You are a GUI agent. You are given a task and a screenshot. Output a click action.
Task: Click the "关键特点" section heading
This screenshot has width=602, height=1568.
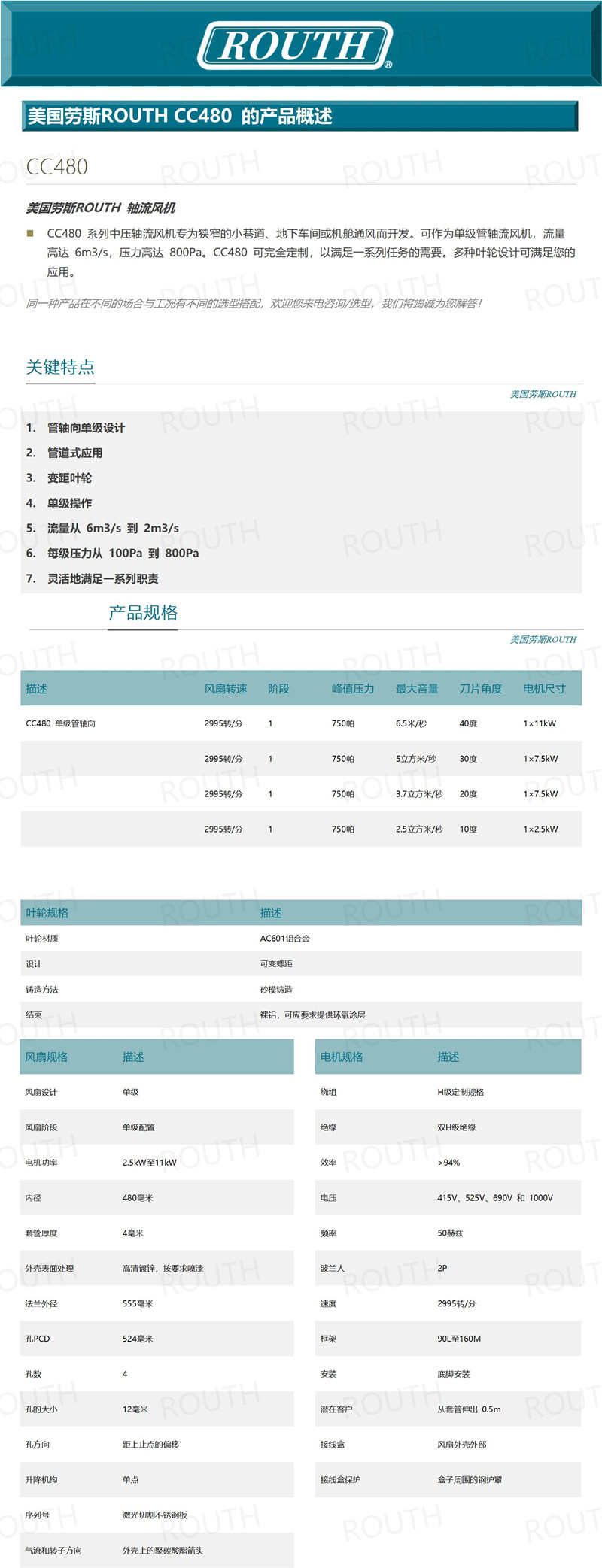(60, 367)
